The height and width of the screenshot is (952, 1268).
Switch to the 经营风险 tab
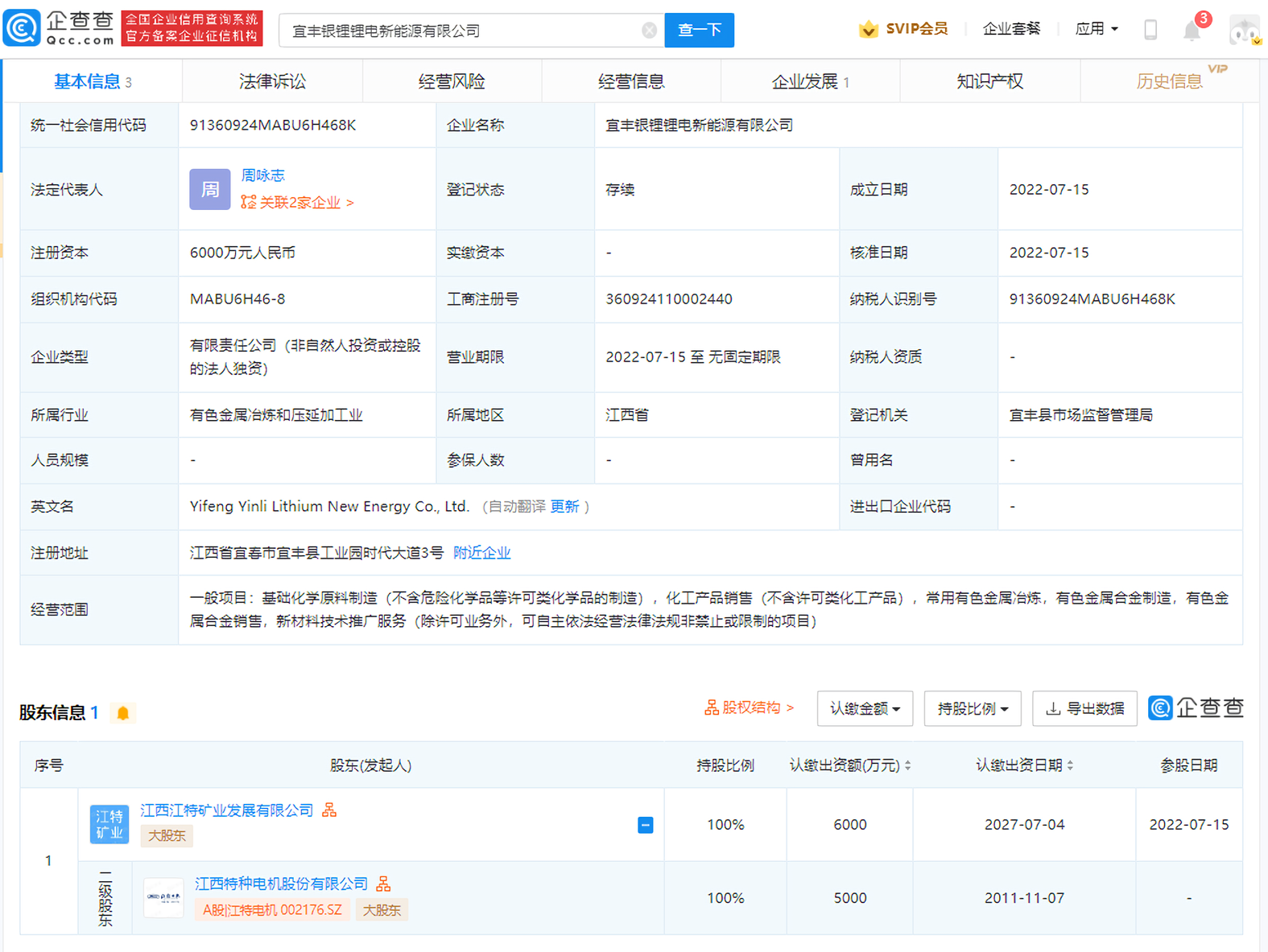[x=452, y=81]
